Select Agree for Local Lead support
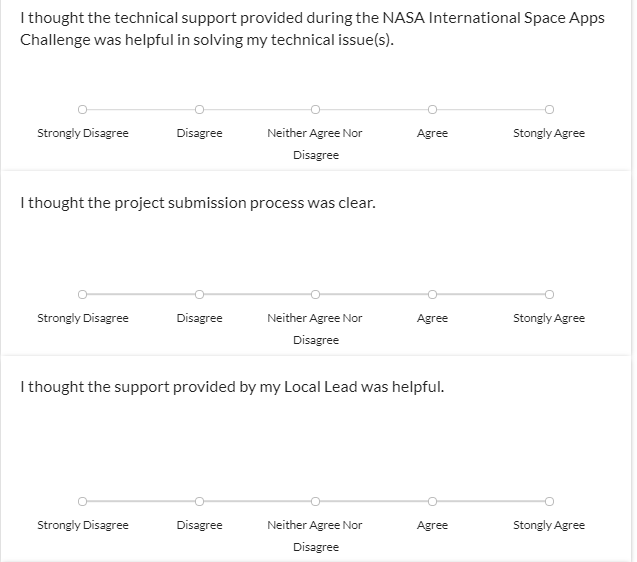Screen dimensions: 637x562 tap(432, 501)
